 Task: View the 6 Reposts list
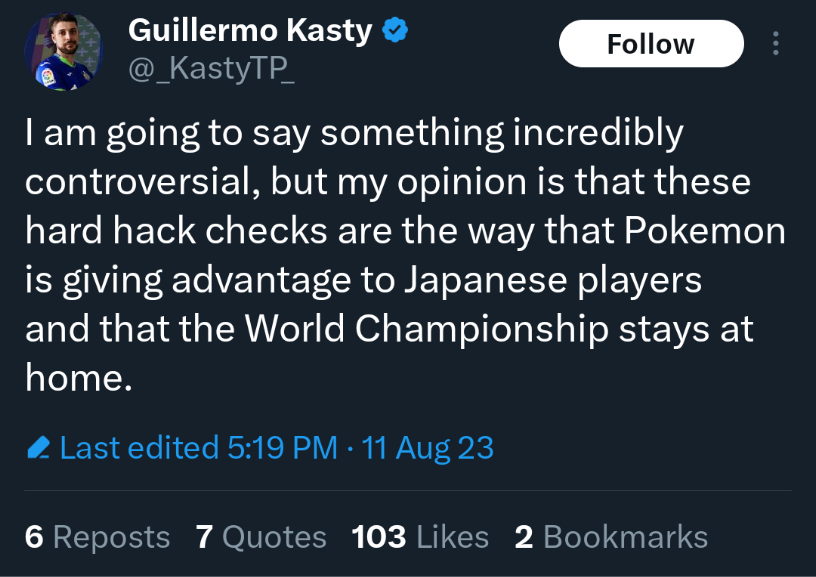pos(97,537)
